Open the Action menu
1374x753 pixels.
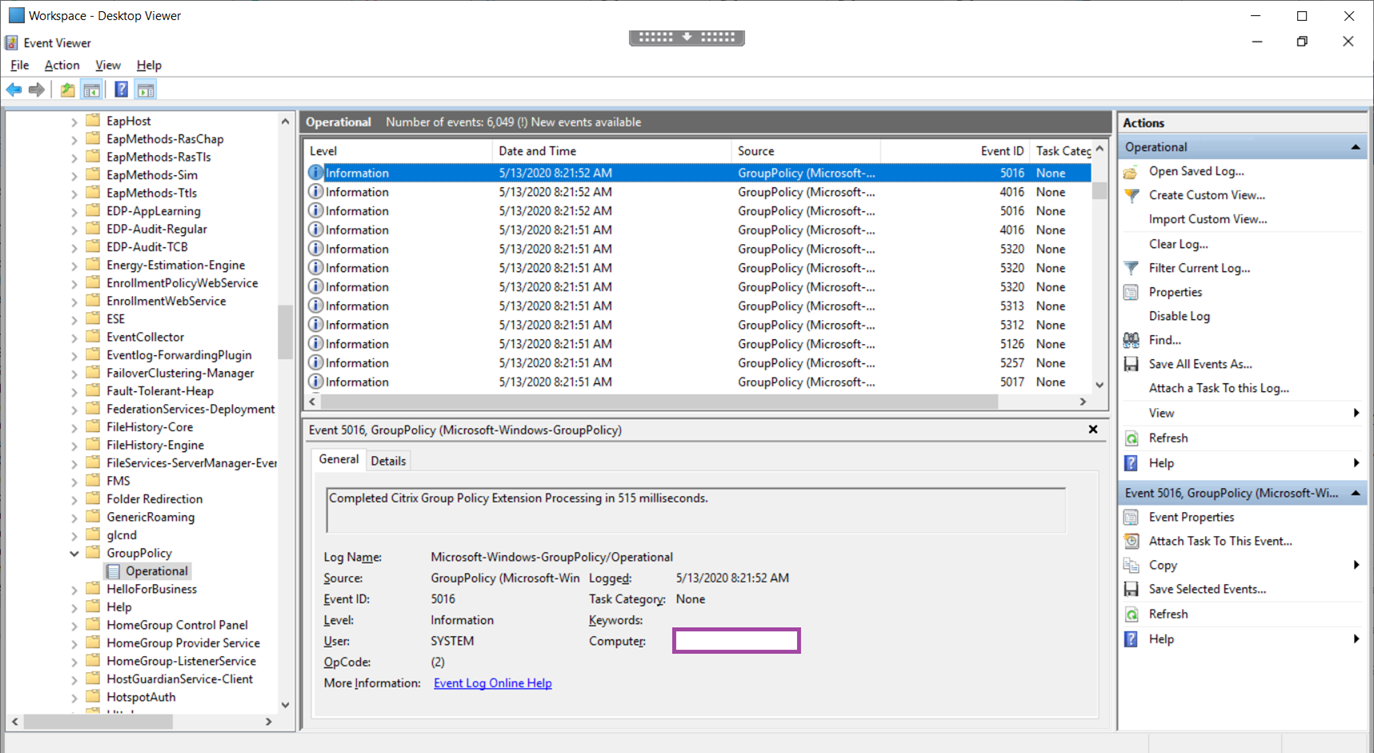point(62,65)
